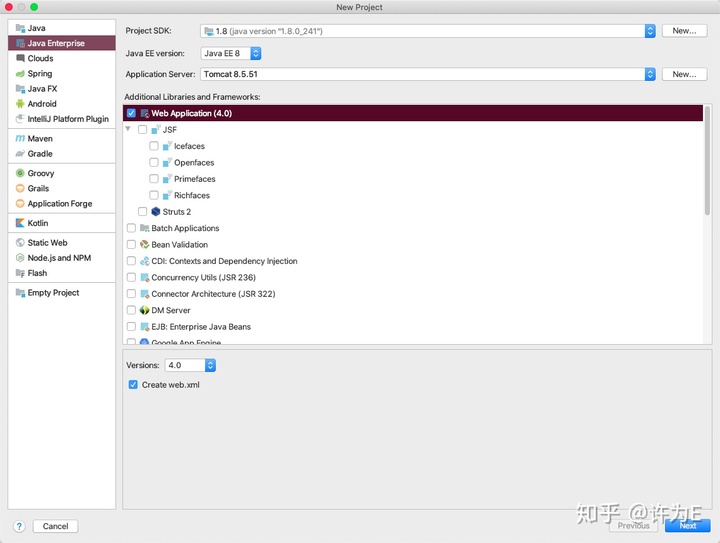Check the DM Server checkbox
Viewport: 720px width, 543px height.
(131, 310)
